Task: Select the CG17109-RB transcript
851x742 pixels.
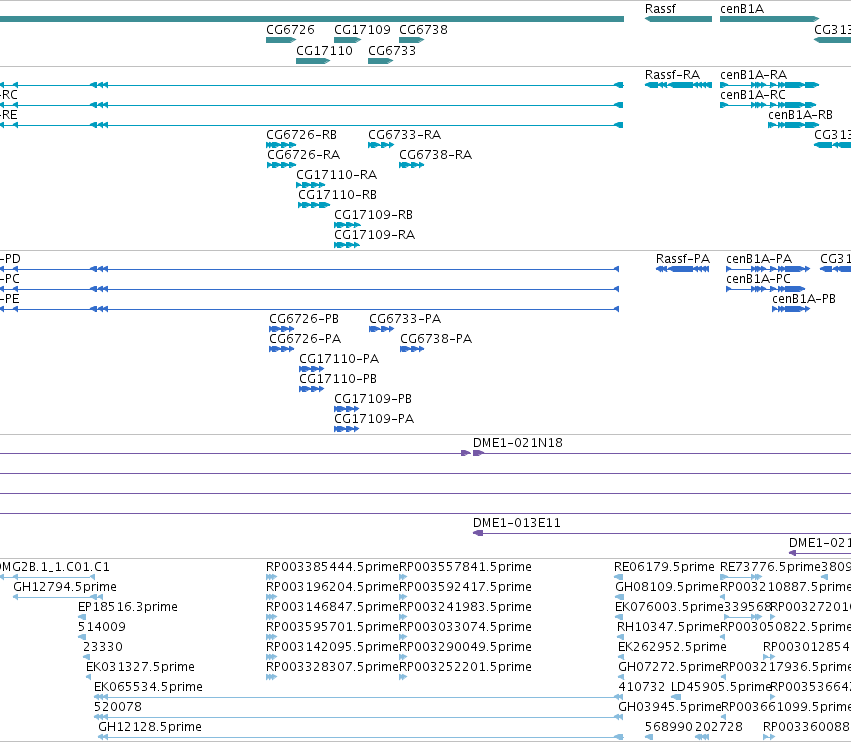Action: 347,225
